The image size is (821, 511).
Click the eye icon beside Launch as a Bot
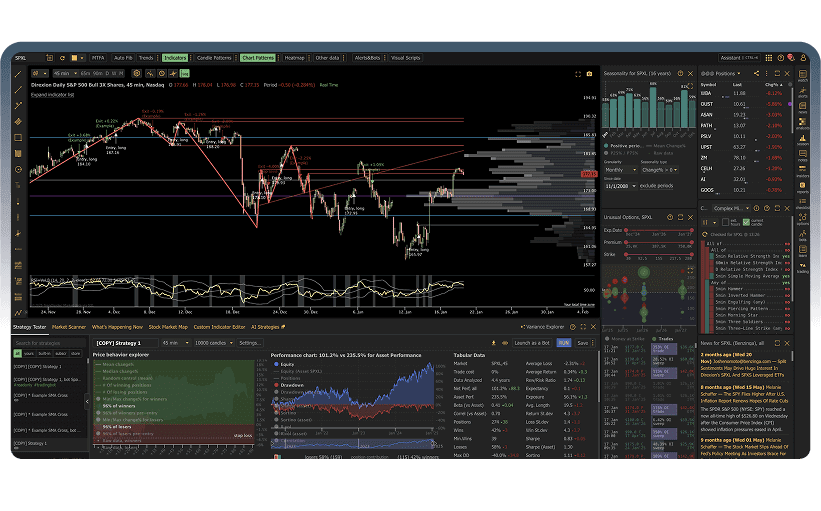click(x=505, y=343)
